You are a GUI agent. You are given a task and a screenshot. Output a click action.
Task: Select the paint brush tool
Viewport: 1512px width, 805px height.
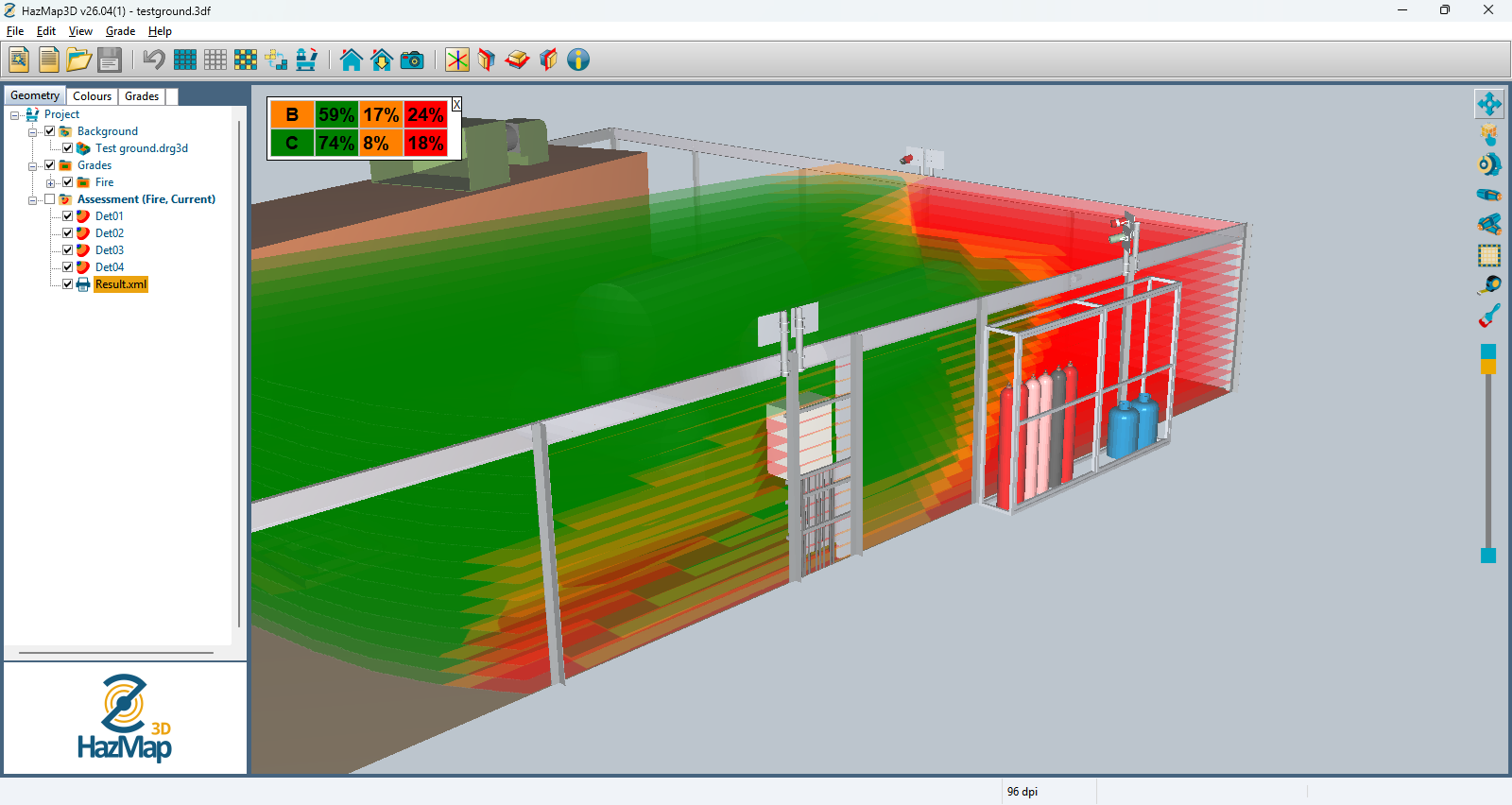coord(1489,316)
